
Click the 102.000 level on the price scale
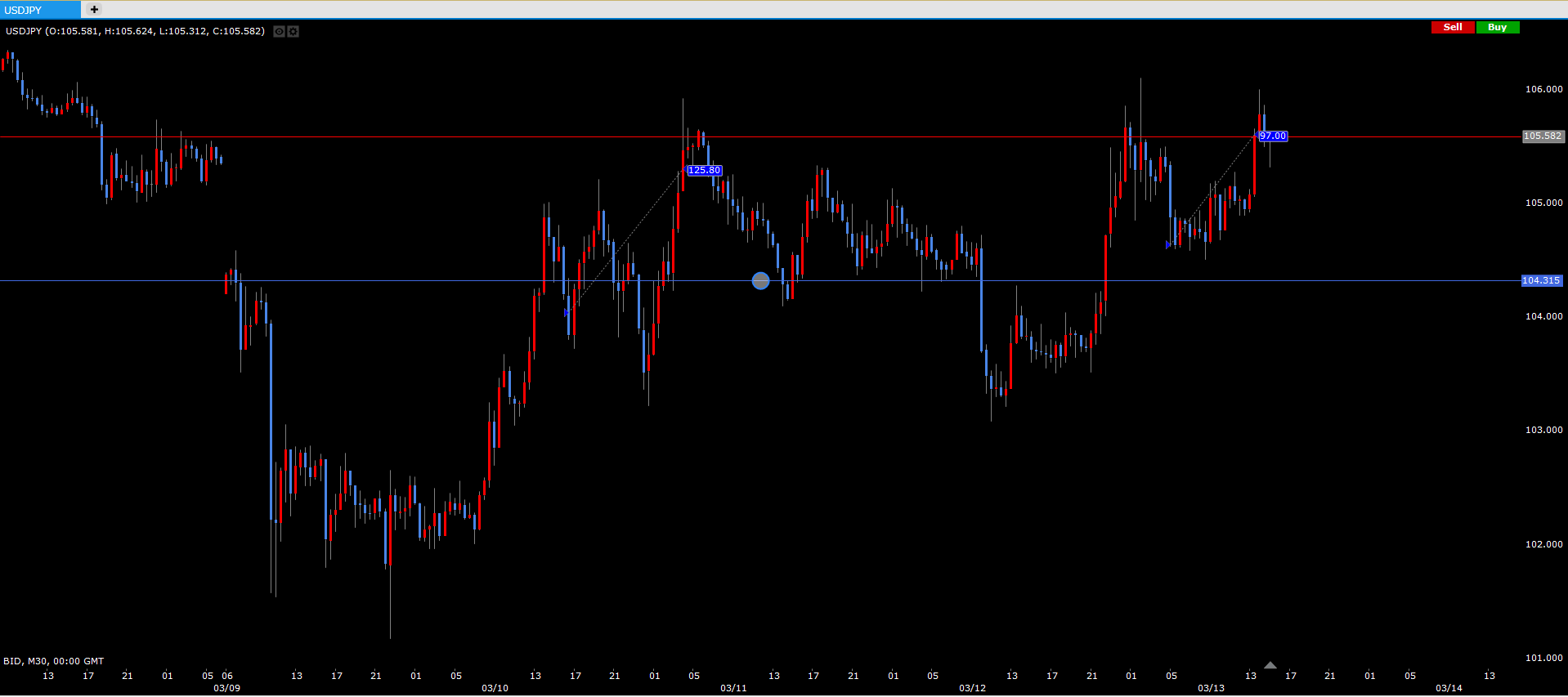(x=1543, y=544)
